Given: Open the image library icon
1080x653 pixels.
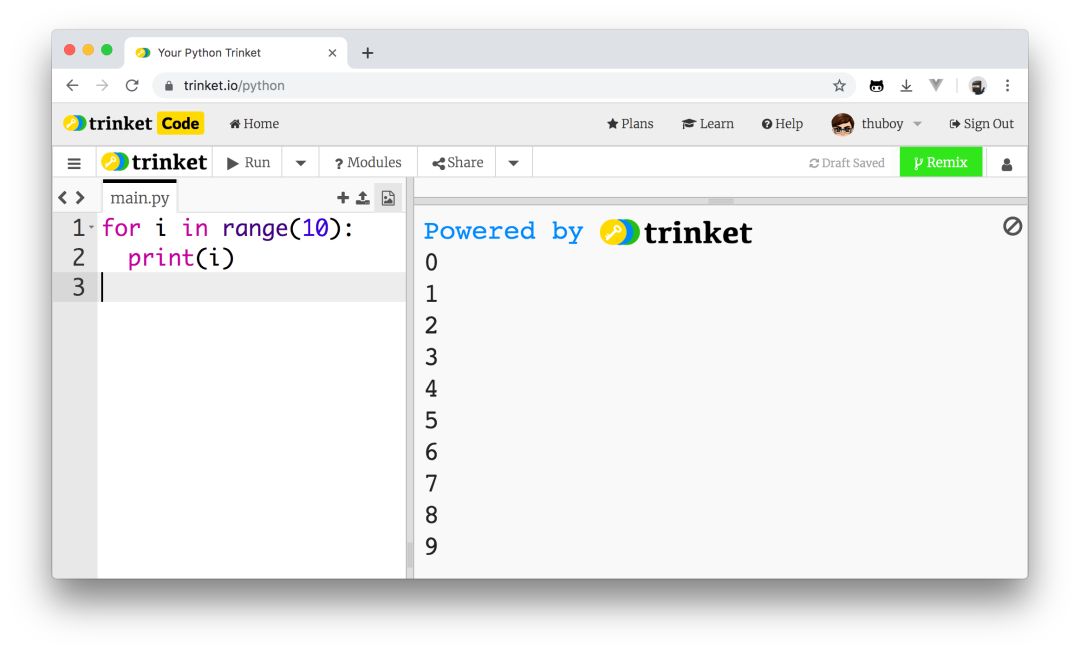Looking at the screenshot, I should pos(388,198).
